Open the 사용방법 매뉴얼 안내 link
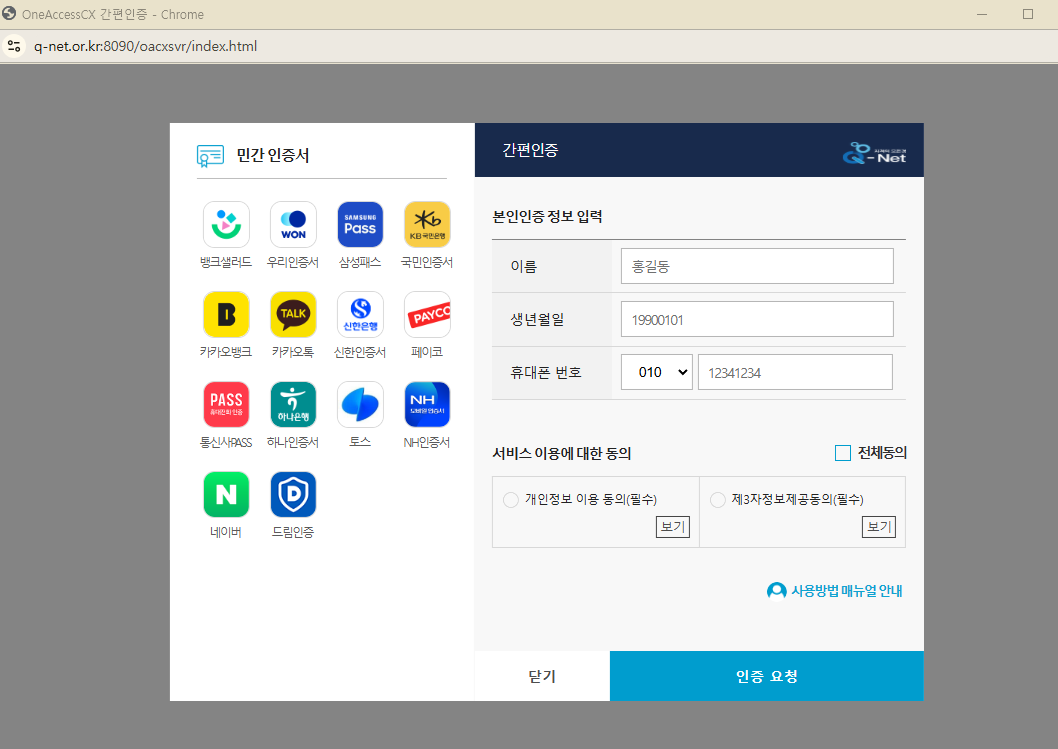 [835, 590]
